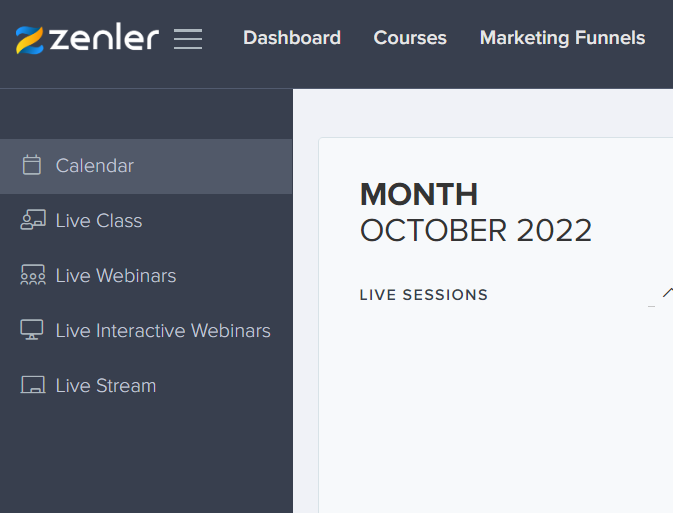Open the Live Class section
The image size is (673, 513).
[x=146, y=221]
